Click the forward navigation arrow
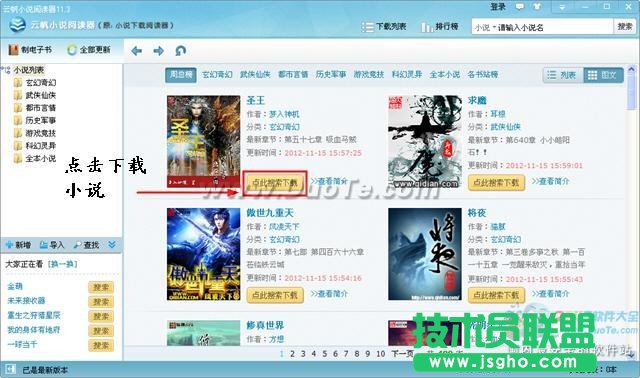Viewport: 640px width, 378px height. coord(158,51)
